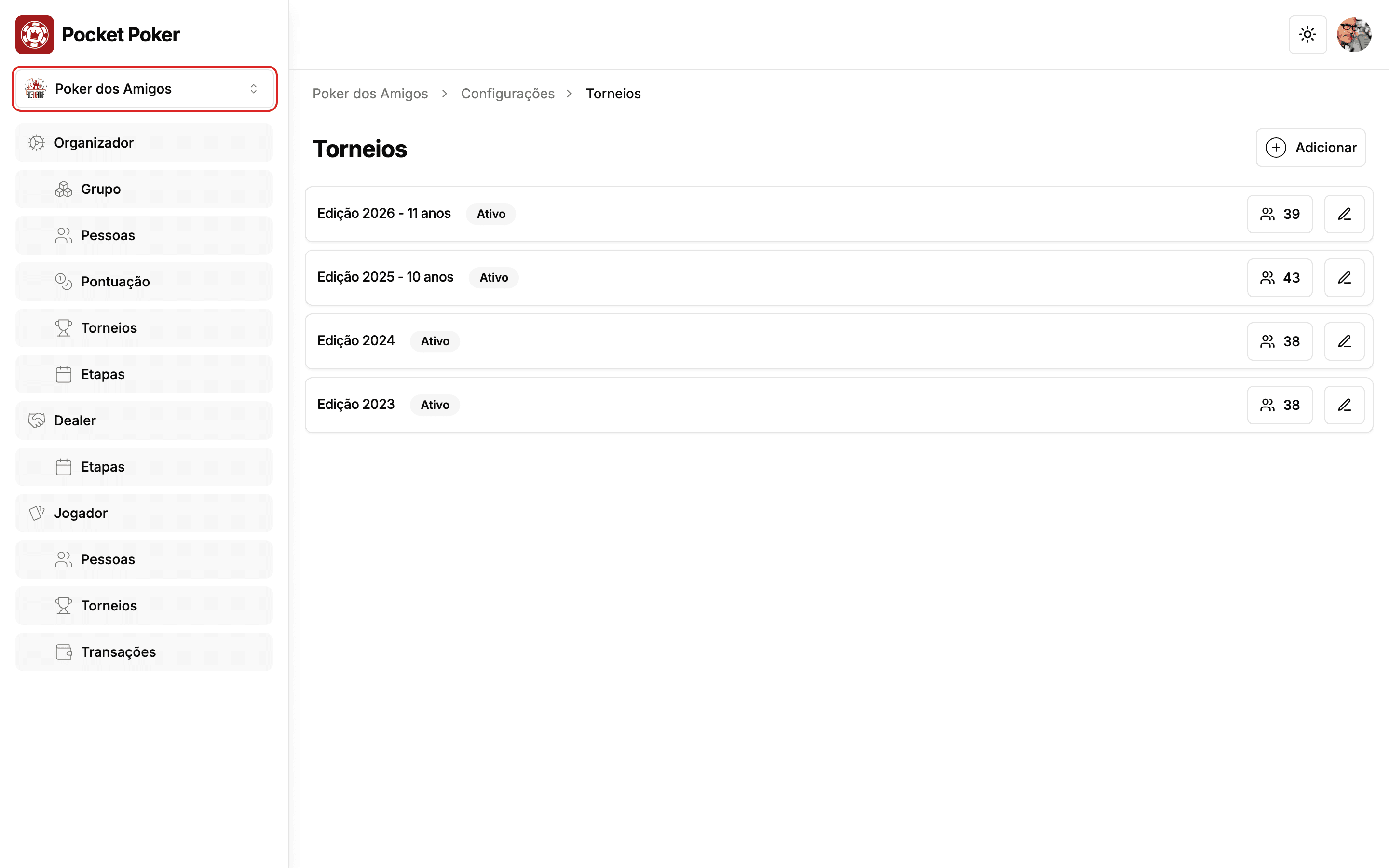Edit Edição 2025 - 10 anos pencil icon
Screen dimensions: 1389x868
(x=1344, y=278)
